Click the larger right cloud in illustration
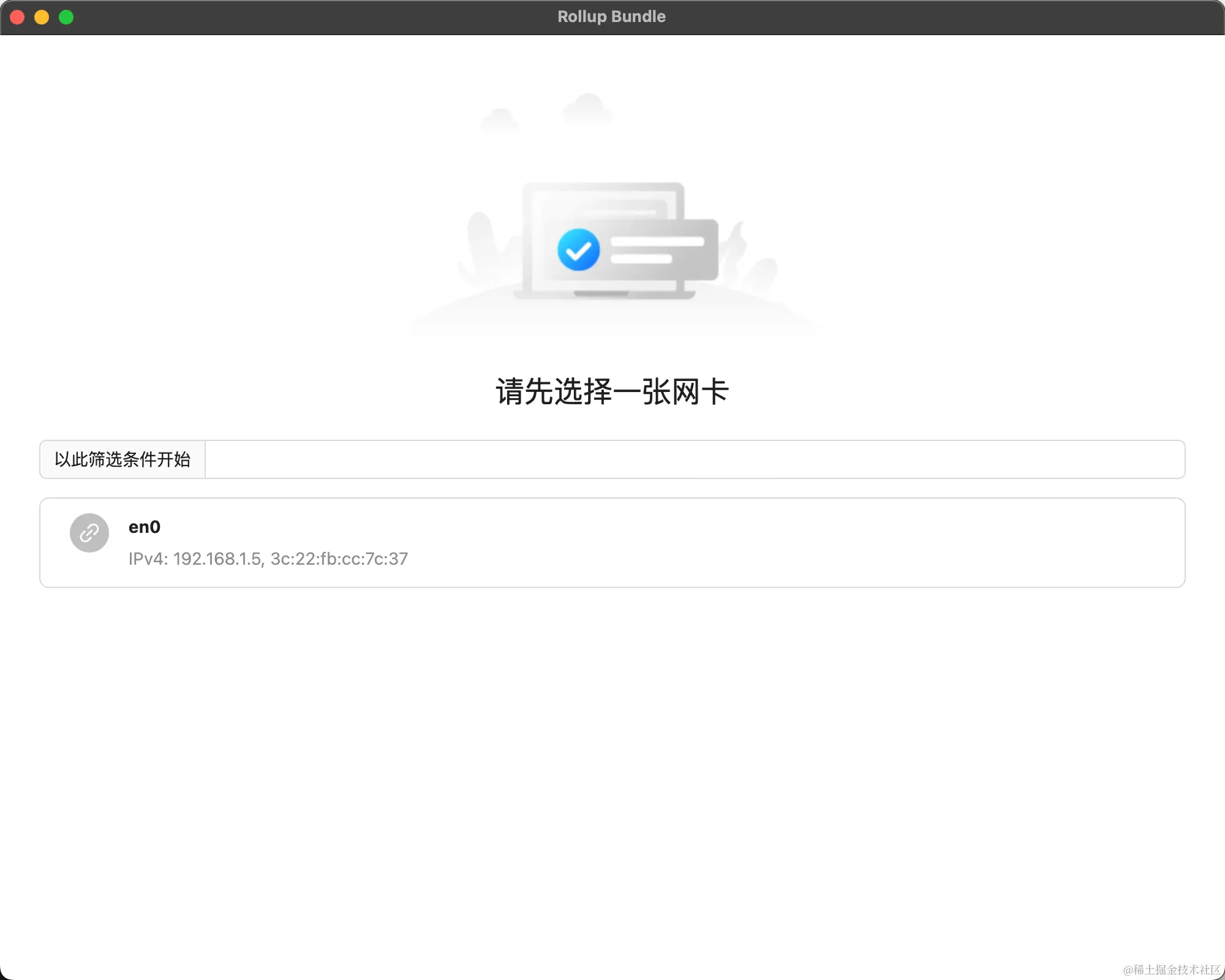 pyautogui.click(x=587, y=109)
